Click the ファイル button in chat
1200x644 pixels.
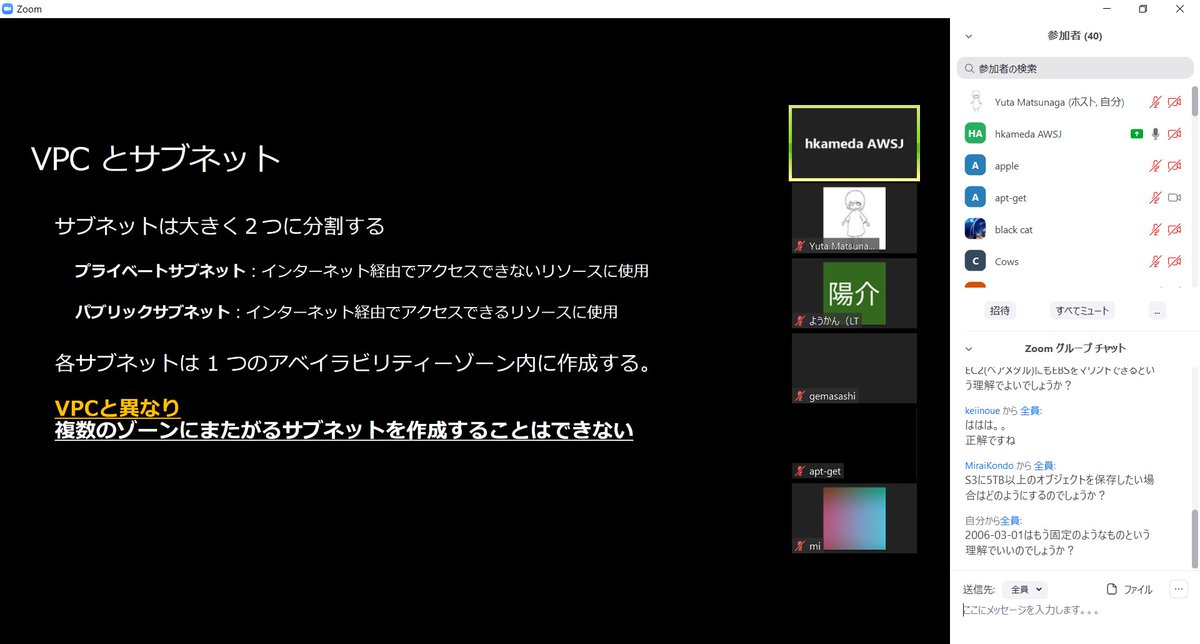point(1130,590)
